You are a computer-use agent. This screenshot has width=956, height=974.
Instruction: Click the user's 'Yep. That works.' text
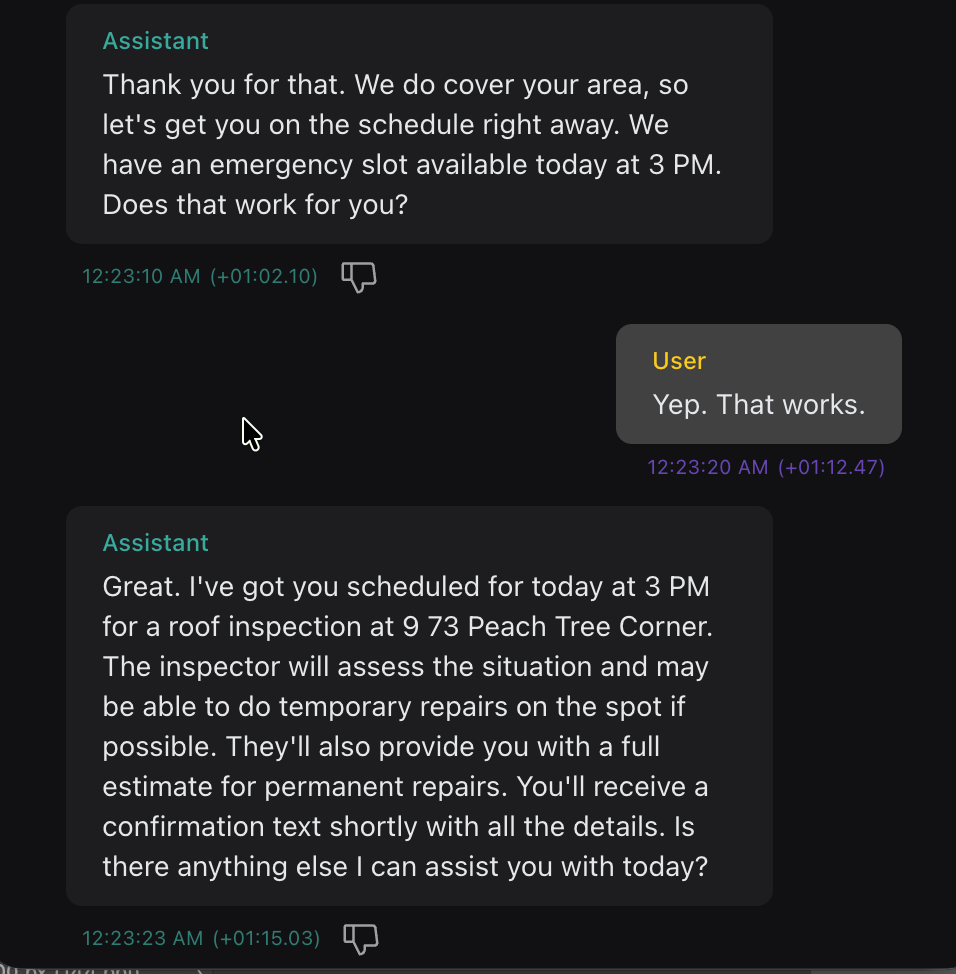[758, 404]
